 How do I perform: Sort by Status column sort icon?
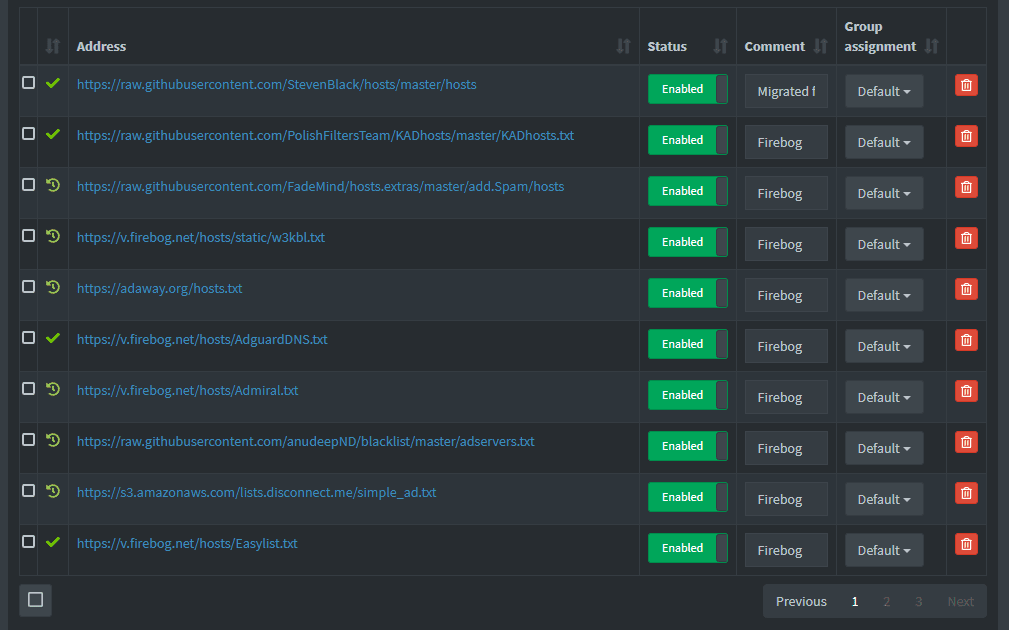tap(720, 46)
